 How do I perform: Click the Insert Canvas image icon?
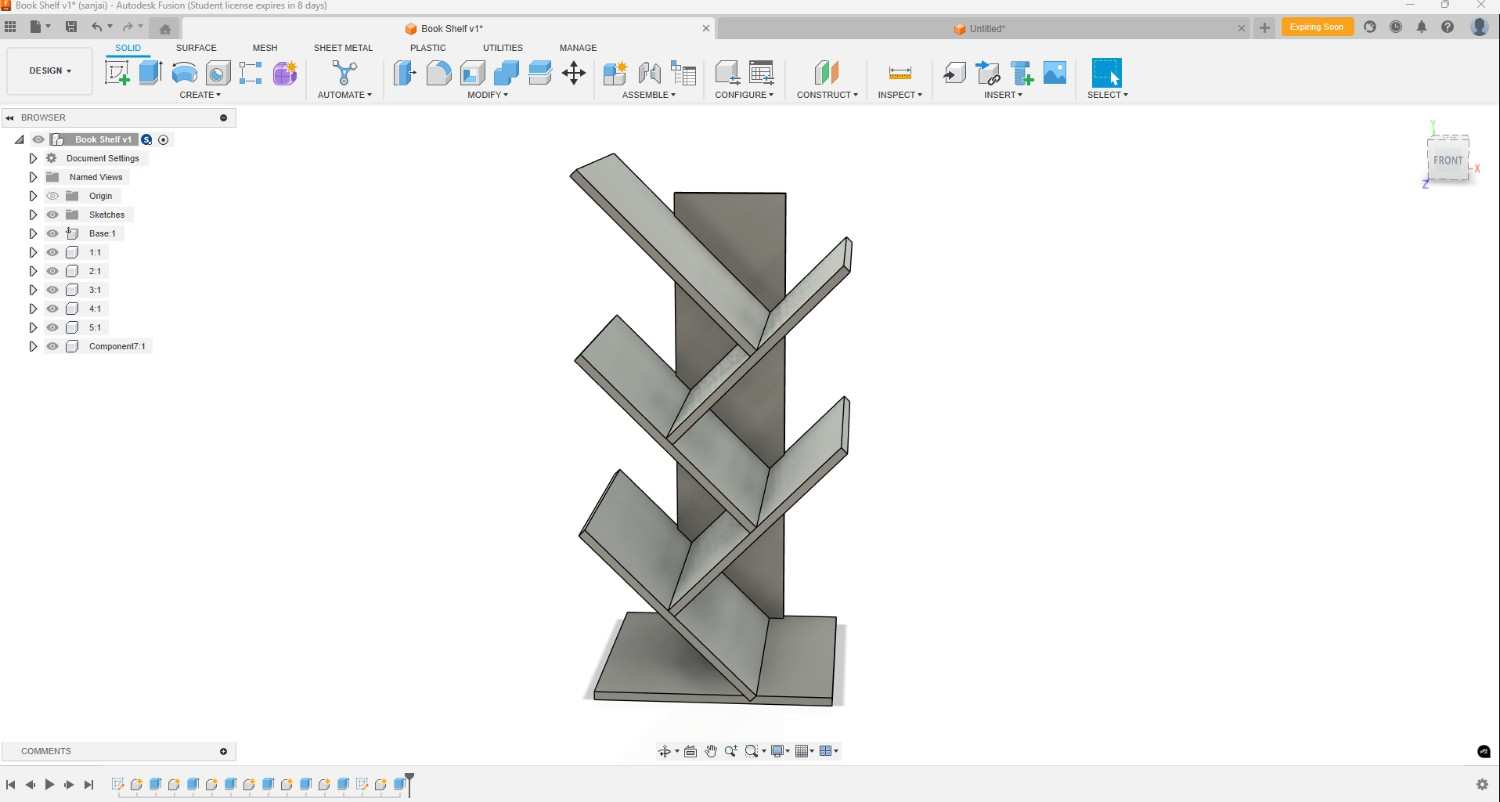point(1055,72)
